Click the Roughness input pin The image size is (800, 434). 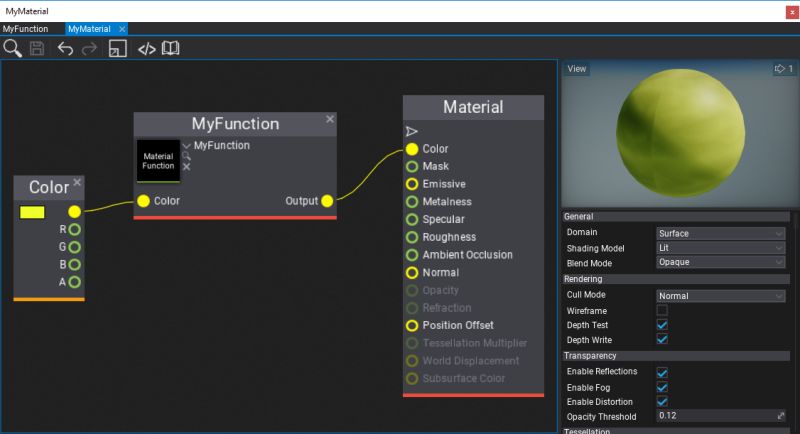412,237
